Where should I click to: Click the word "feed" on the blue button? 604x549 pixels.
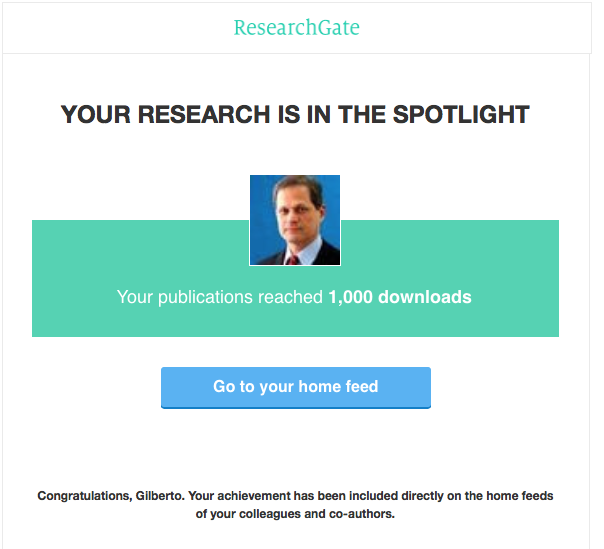pos(362,386)
